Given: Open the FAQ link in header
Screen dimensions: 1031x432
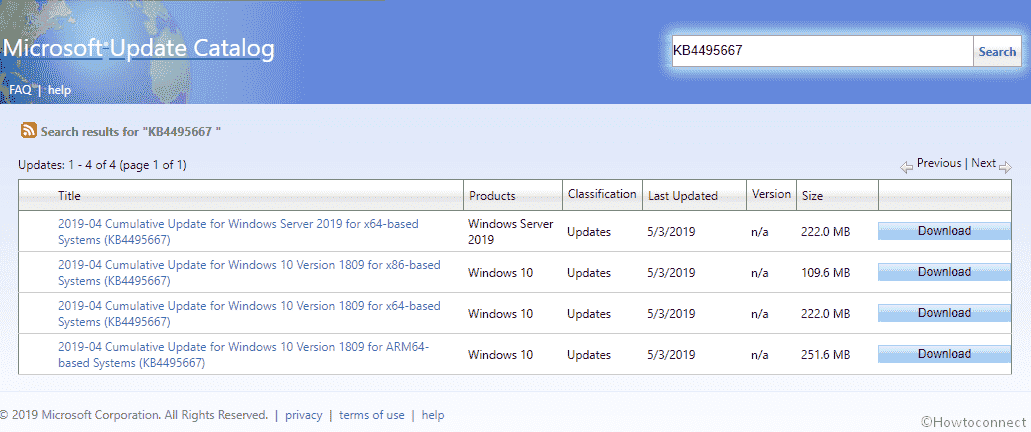Looking at the screenshot, I should pyautogui.click(x=20, y=90).
